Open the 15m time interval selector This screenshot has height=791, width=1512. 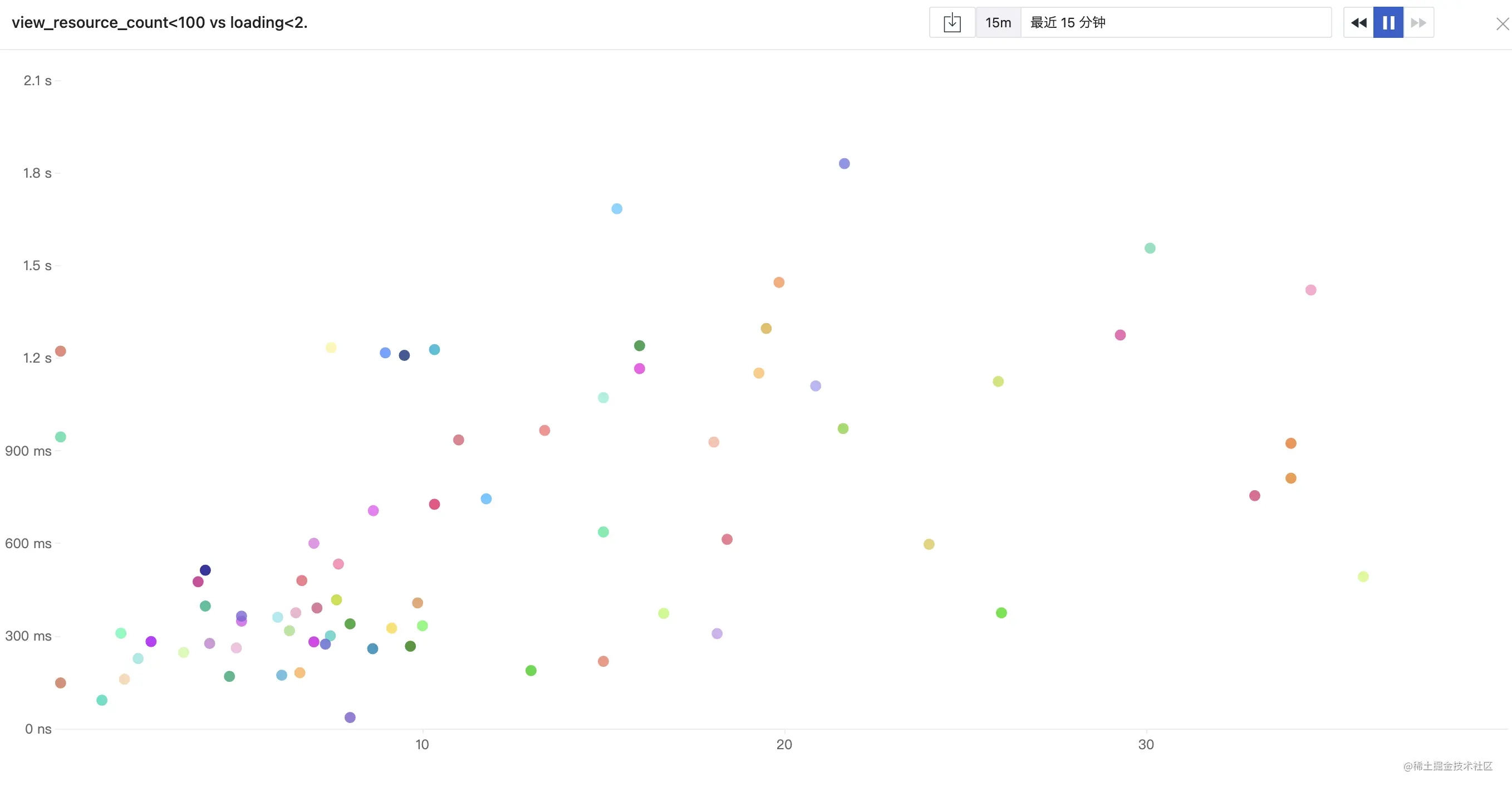(998, 23)
